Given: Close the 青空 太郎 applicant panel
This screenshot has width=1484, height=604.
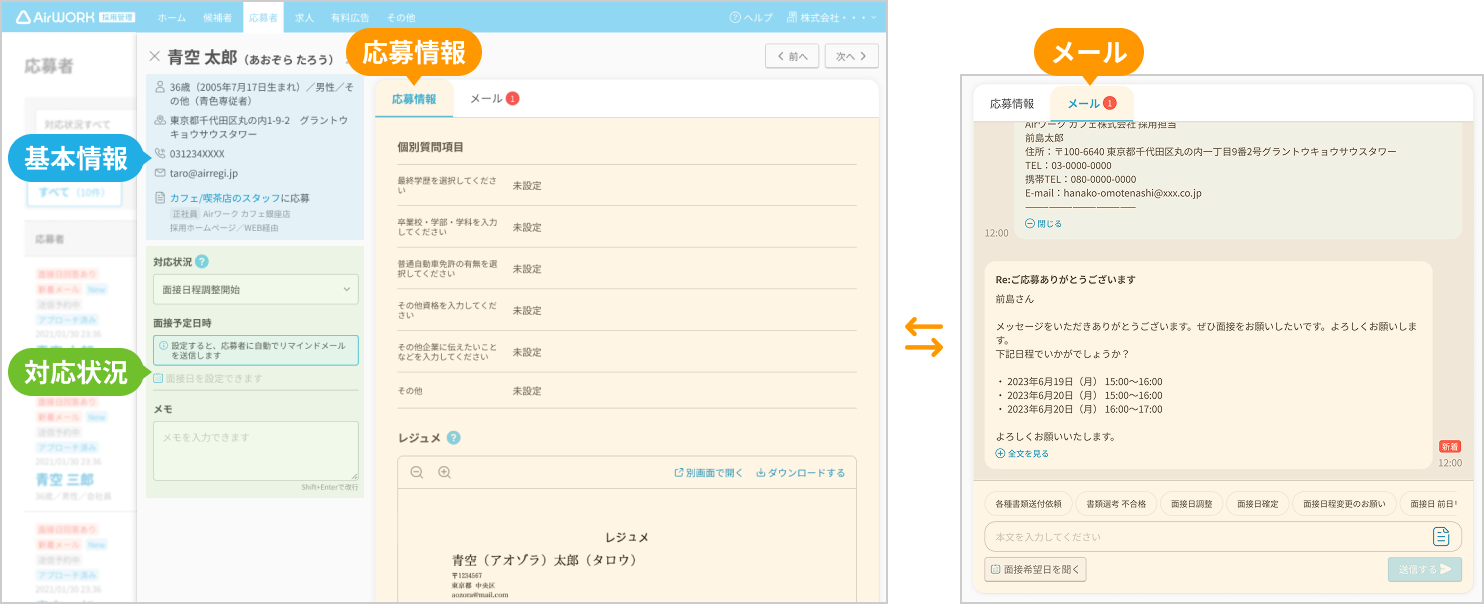Looking at the screenshot, I should point(154,57).
